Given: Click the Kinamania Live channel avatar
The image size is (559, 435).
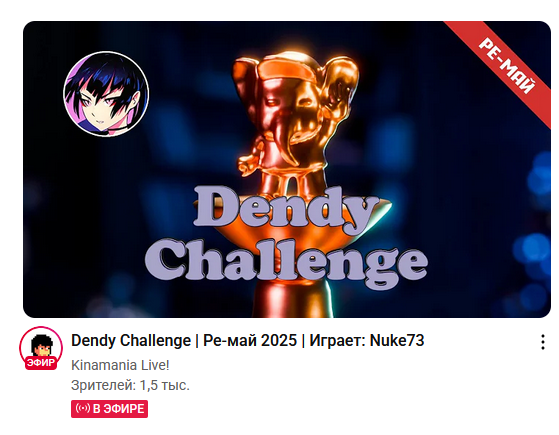Looking at the screenshot, I should coord(41,346).
